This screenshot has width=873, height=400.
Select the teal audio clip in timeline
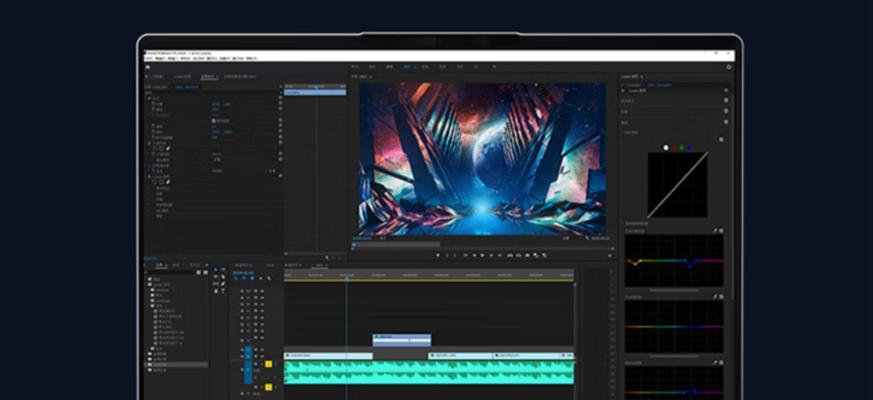tap(429, 372)
